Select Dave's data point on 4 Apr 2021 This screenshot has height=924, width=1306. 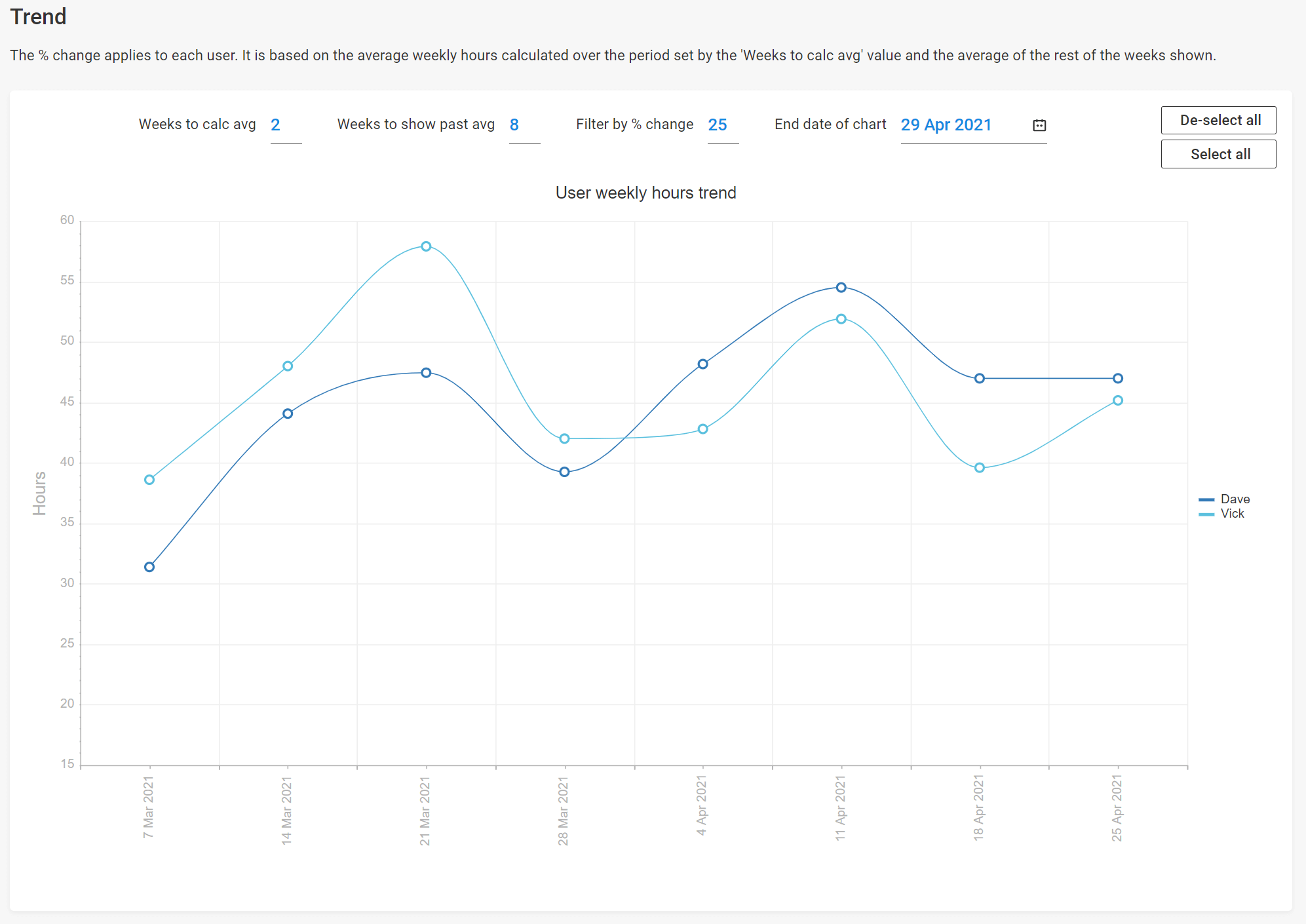(702, 364)
